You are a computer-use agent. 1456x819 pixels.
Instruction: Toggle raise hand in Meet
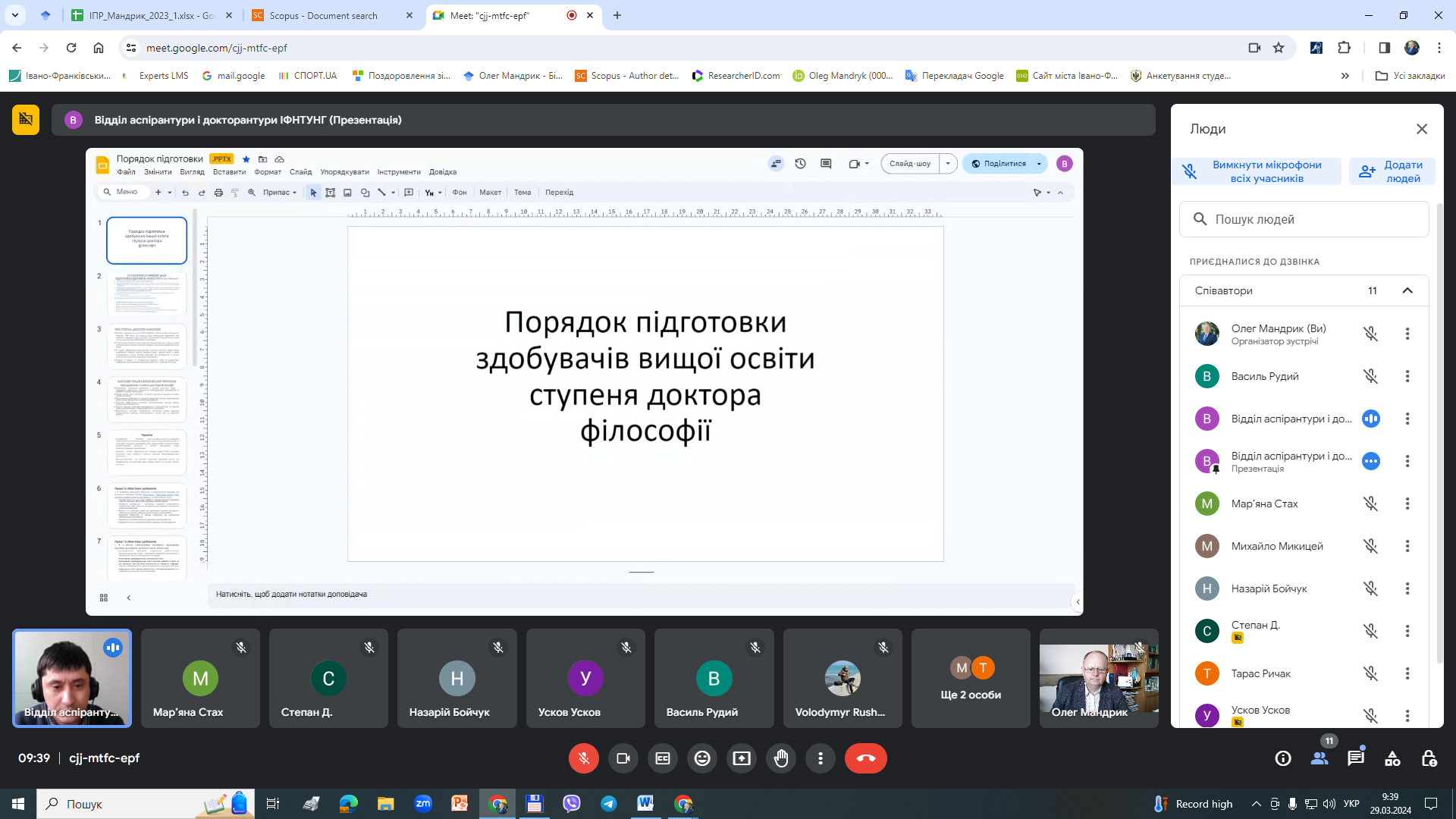pyautogui.click(x=781, y=758)
